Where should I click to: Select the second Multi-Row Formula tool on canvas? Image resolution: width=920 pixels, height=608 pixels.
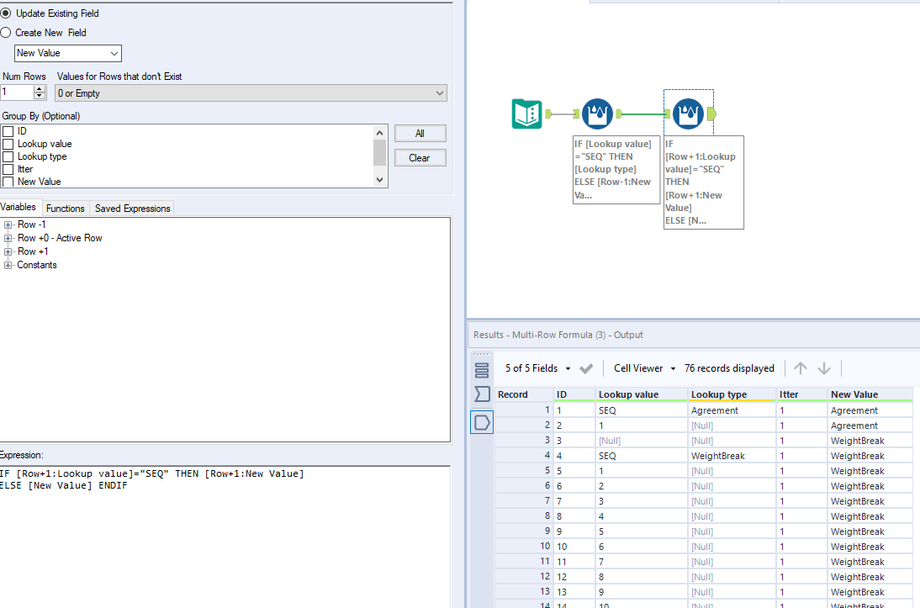[688, 113]
